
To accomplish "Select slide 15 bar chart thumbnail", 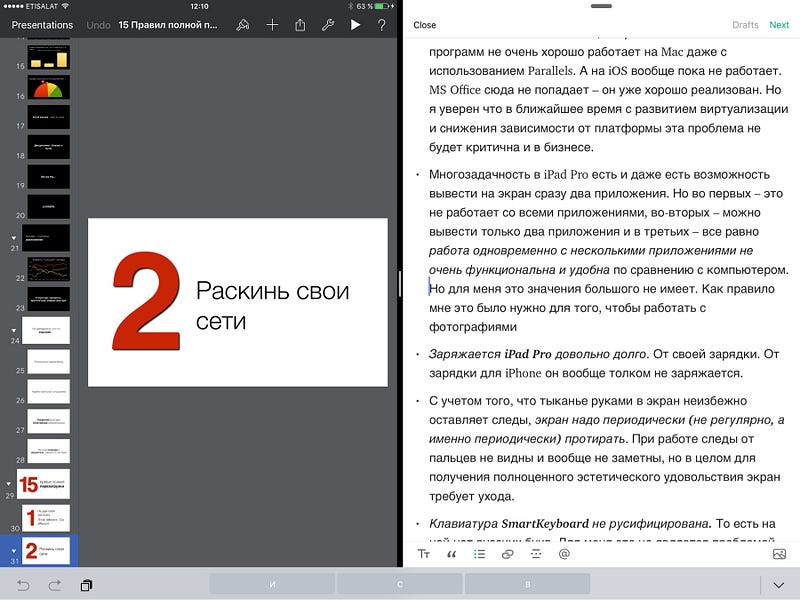I will (48, 57).
